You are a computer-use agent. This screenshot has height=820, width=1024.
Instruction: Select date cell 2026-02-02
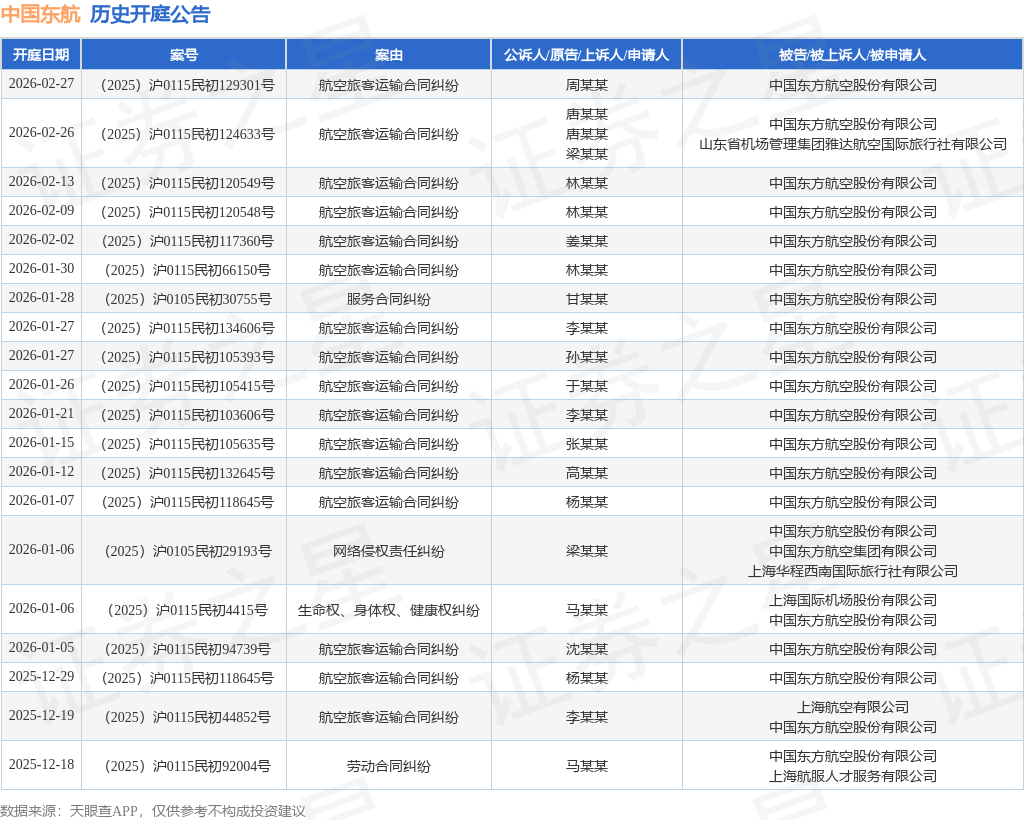tap(41, 240)
